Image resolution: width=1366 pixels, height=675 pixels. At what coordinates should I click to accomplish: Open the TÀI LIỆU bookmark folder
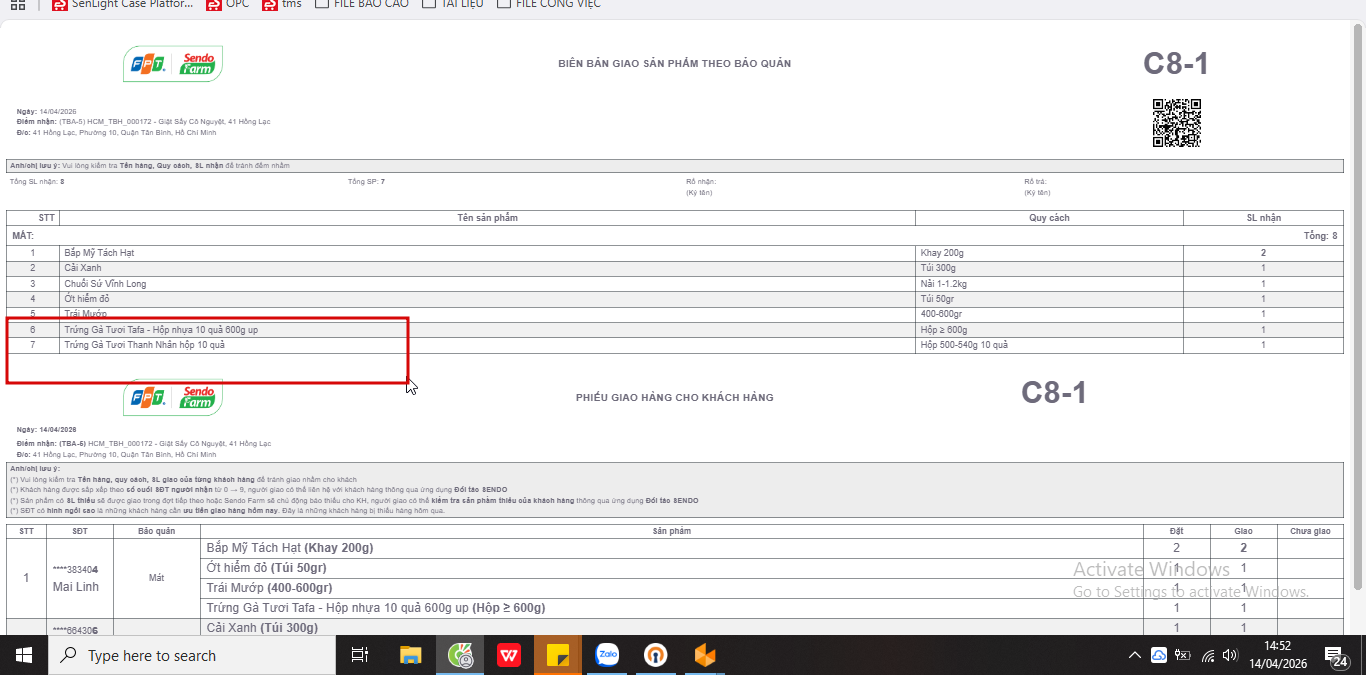[452, 4]
